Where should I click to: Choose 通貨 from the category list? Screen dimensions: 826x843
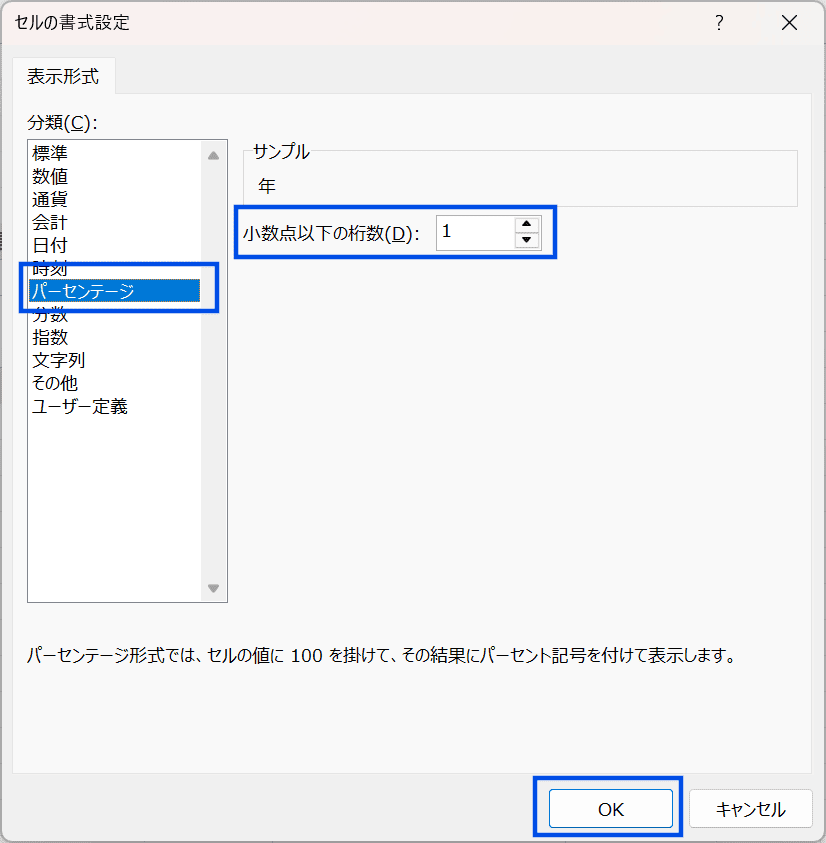[x=50, y=199]
